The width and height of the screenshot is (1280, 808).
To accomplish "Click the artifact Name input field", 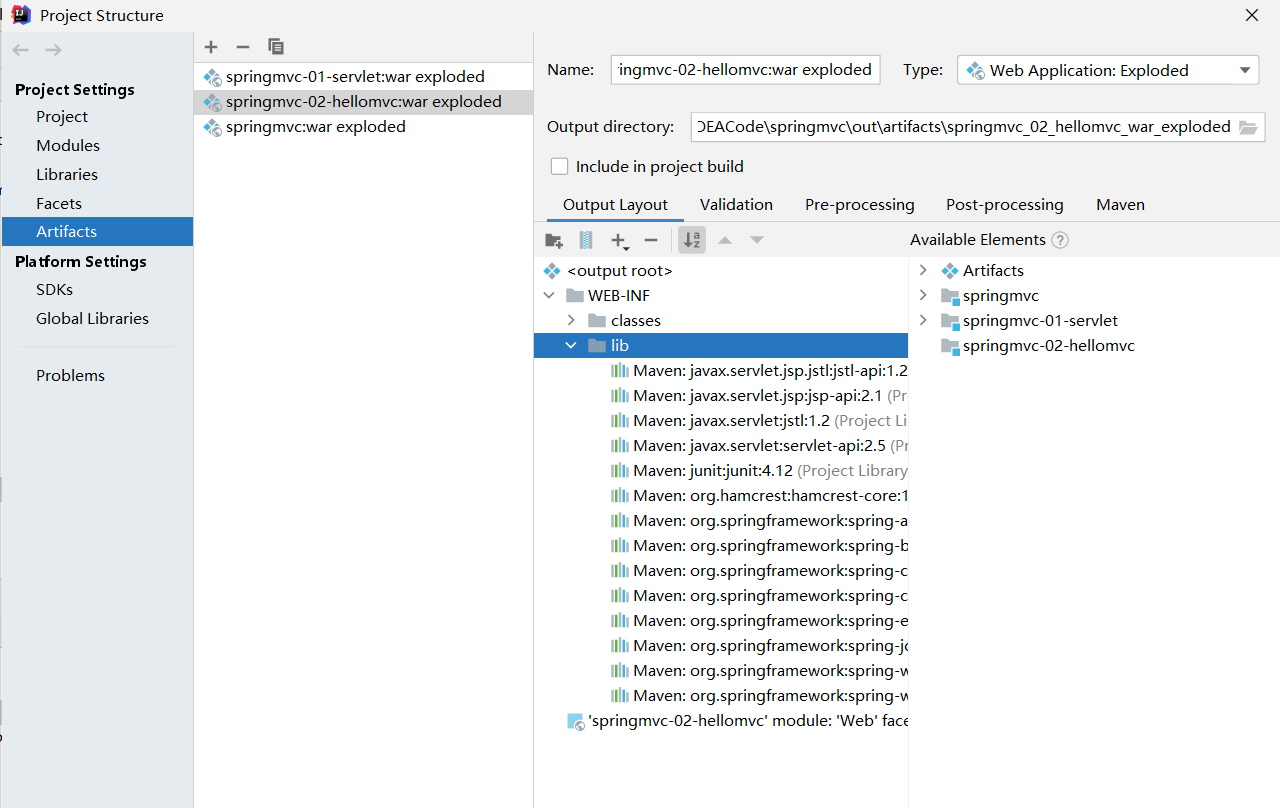I will tap(745, 70).
